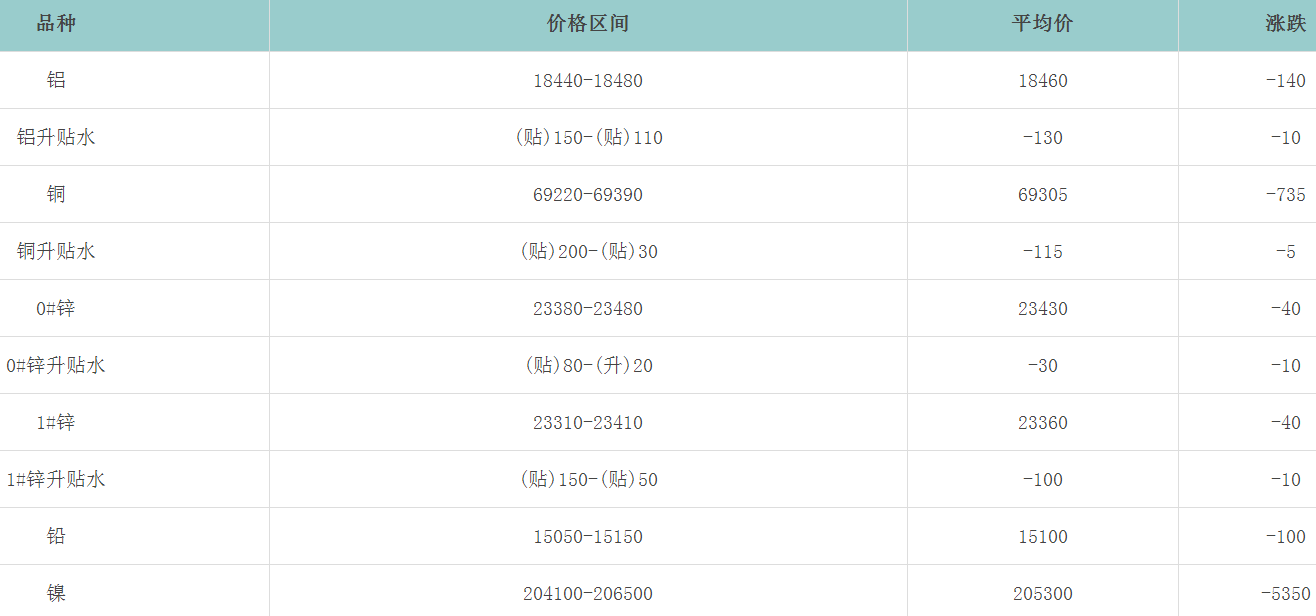Click the 铜升贴水 row label
This screenshot has height=616, width=1316.
56,251
